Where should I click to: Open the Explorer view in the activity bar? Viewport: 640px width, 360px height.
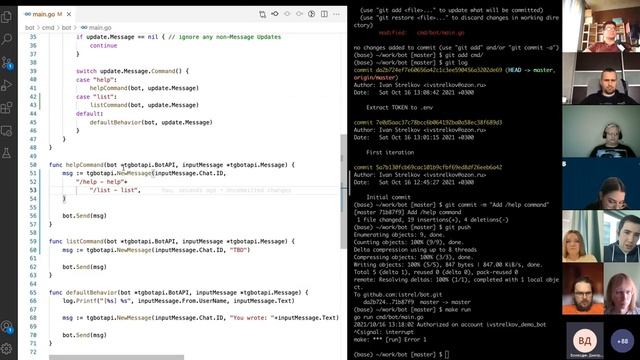click(7, 17)
